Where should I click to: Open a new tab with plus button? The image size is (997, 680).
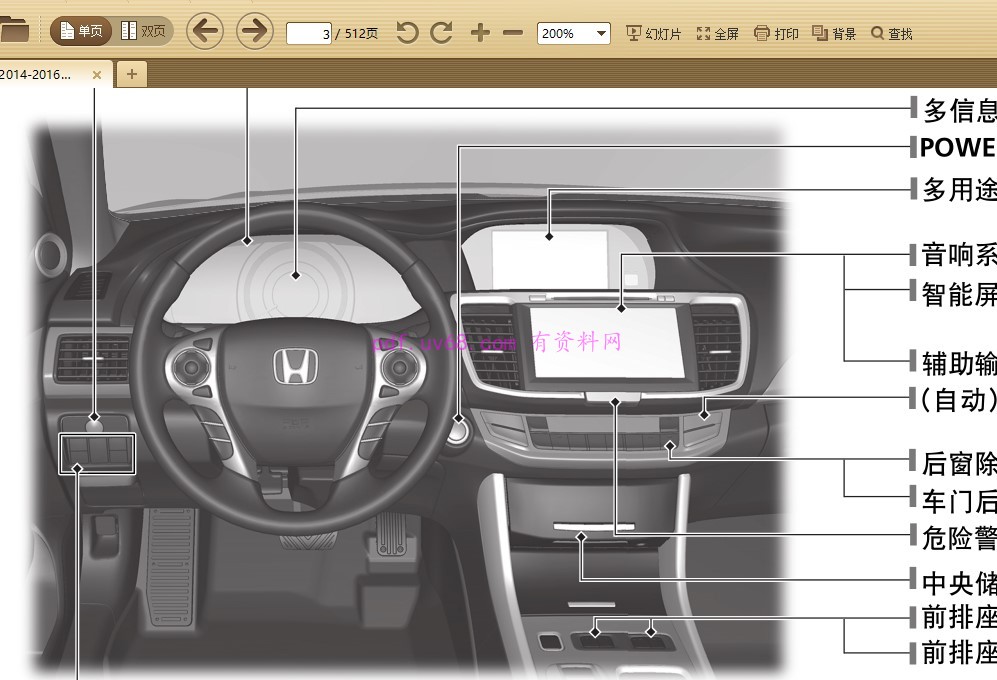click(131, 74)
